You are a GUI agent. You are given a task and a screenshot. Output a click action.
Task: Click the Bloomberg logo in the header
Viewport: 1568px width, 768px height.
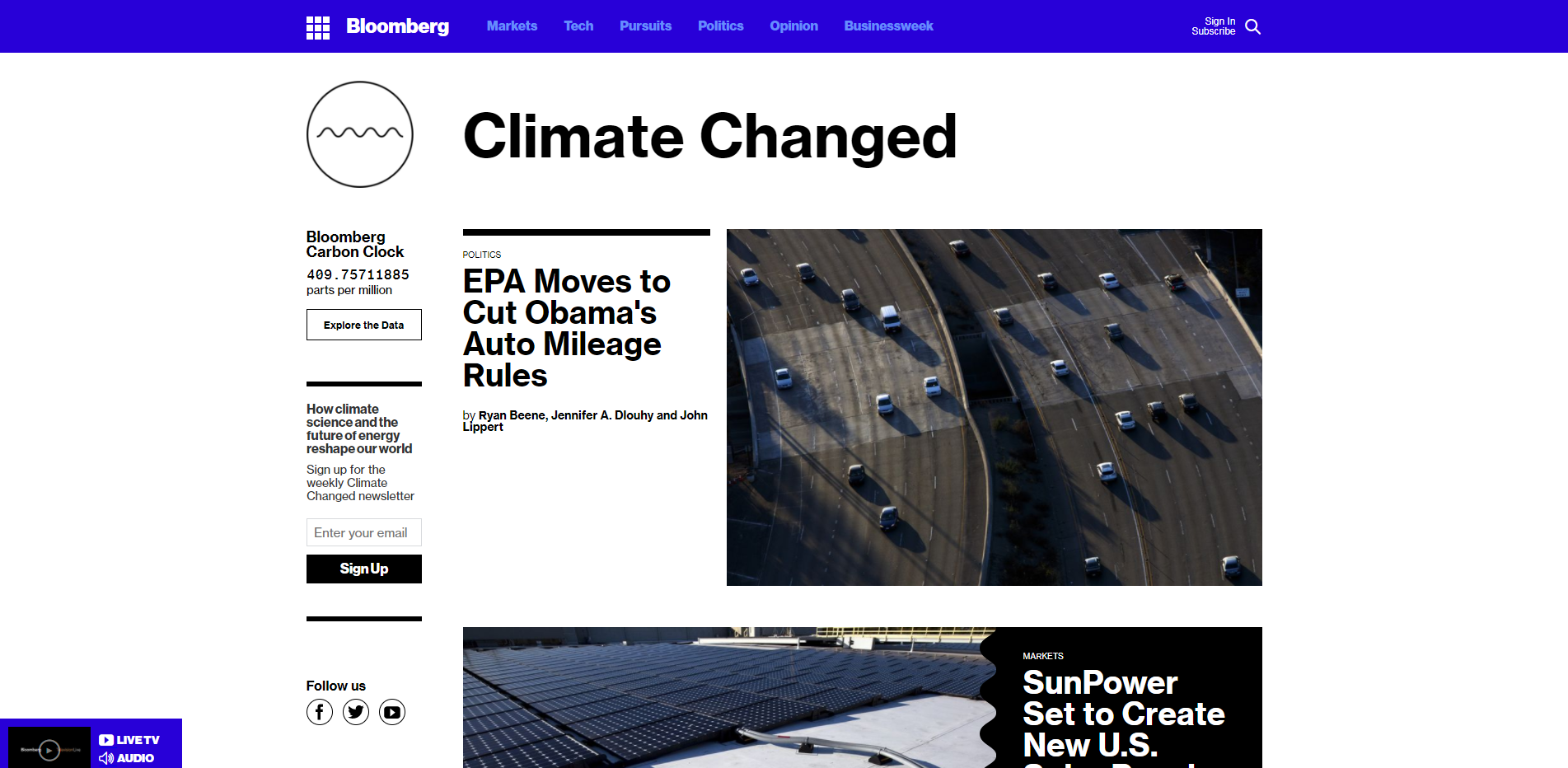(x=397, y=26)
